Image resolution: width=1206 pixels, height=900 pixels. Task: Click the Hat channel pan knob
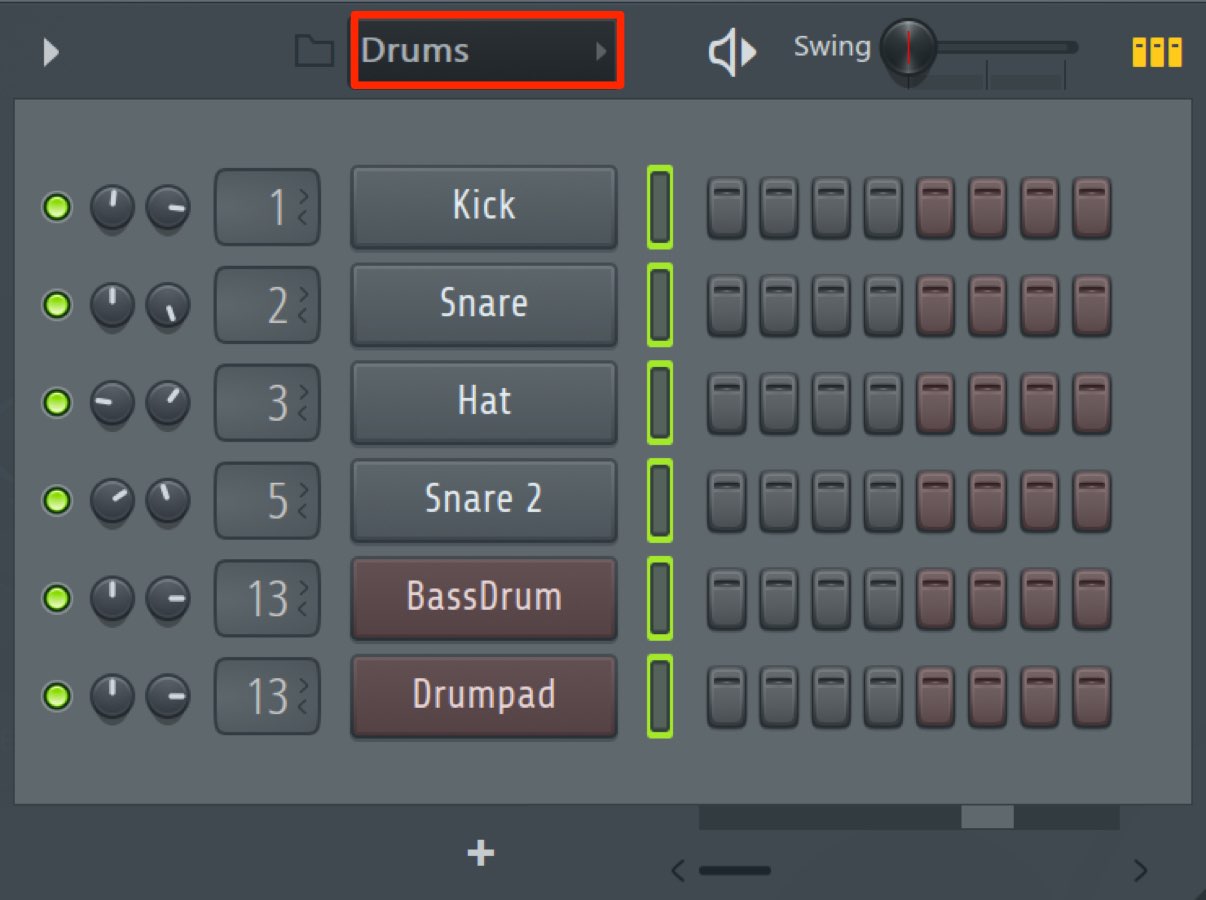[x=112, y=403]
